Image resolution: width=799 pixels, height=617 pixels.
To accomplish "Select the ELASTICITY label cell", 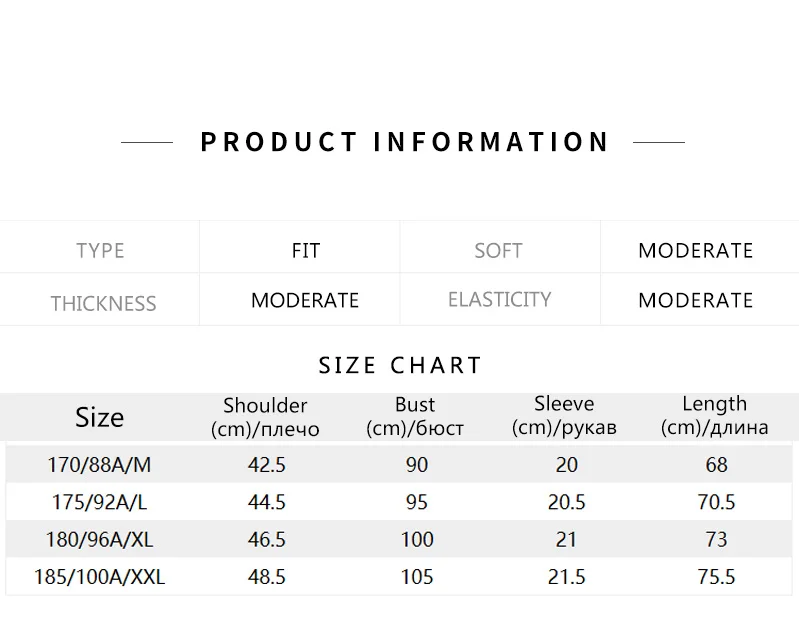I will [499, 299].
